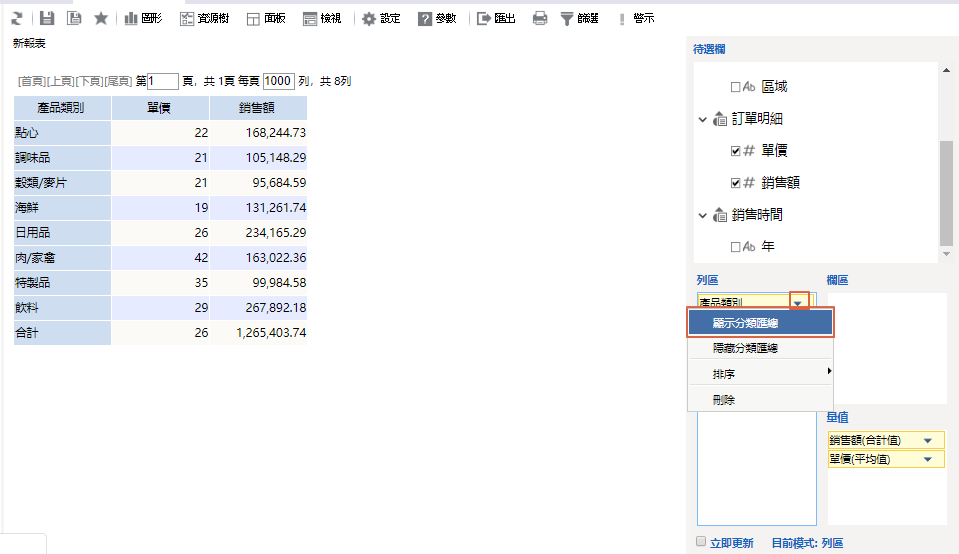The width and height of the screenshot is (959, 554).
Task: Click the refresh icon in toolbar
Action: click(17, 18)
